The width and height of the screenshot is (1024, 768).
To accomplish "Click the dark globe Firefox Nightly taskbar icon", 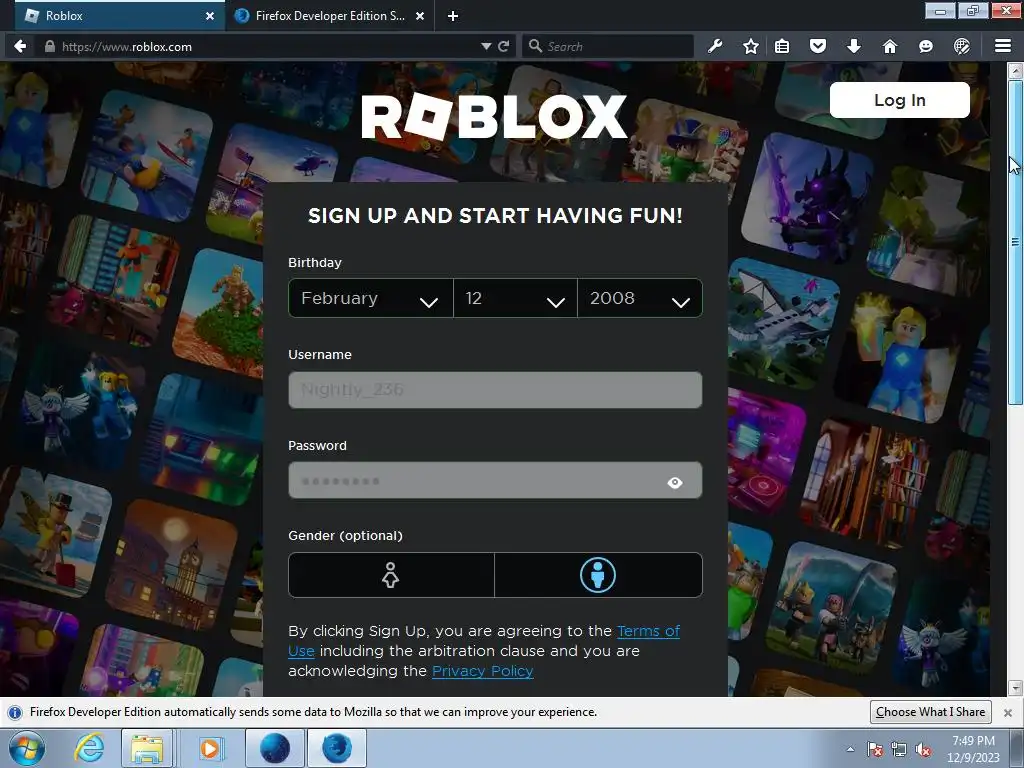I will 275,748.
